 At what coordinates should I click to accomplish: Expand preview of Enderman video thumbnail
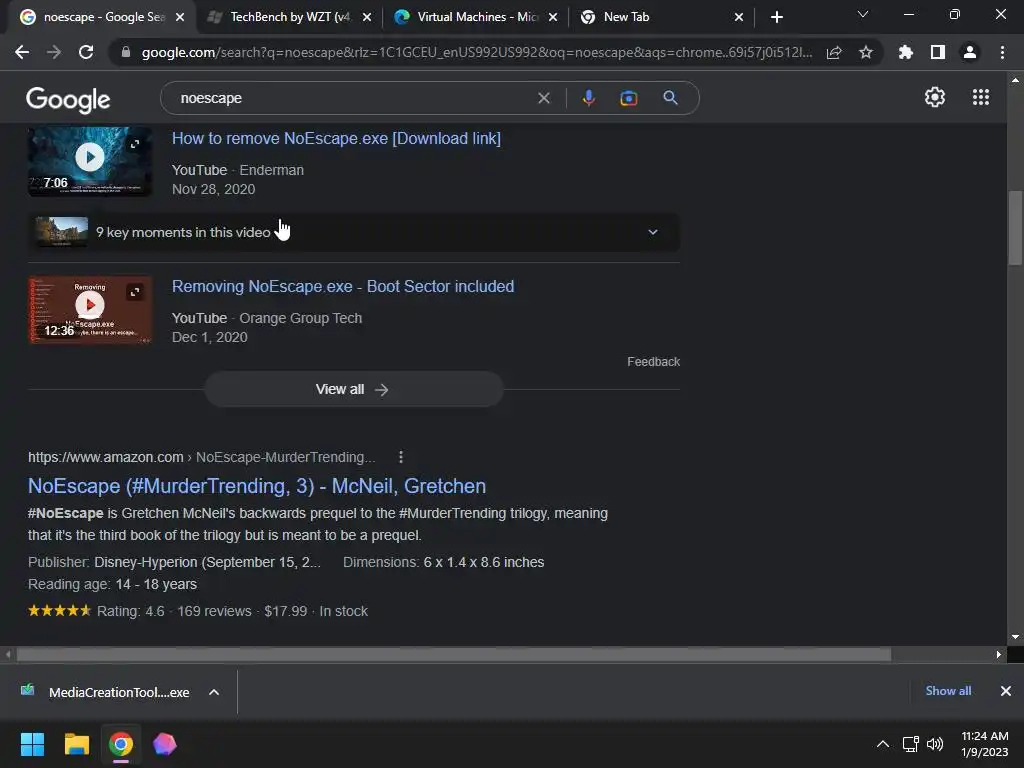click(135, 144)
